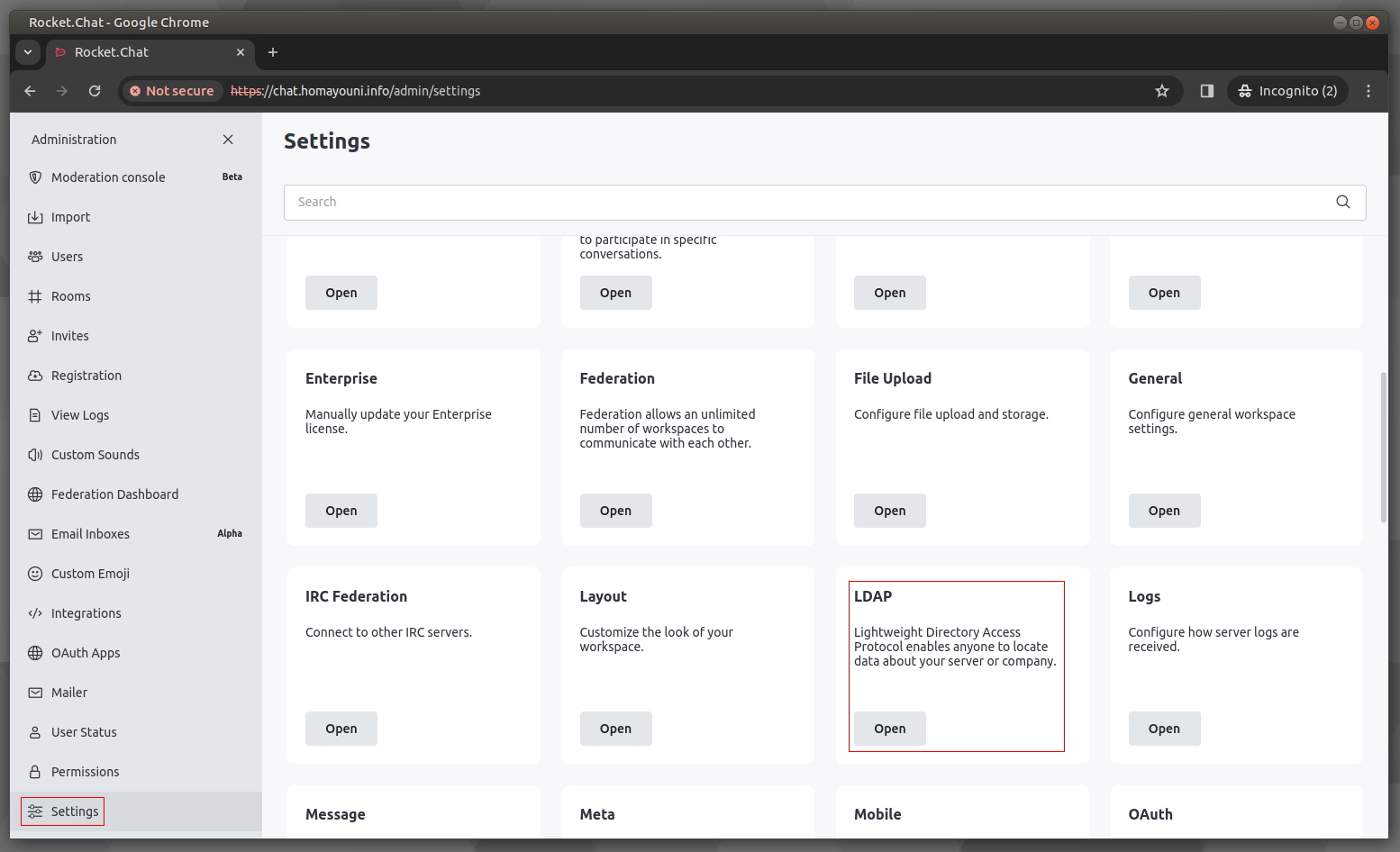The height and width of the screenshot is (852, 1400).
Task: Click the Email Inboxes envelope icon
Action: tap(35, 534)
